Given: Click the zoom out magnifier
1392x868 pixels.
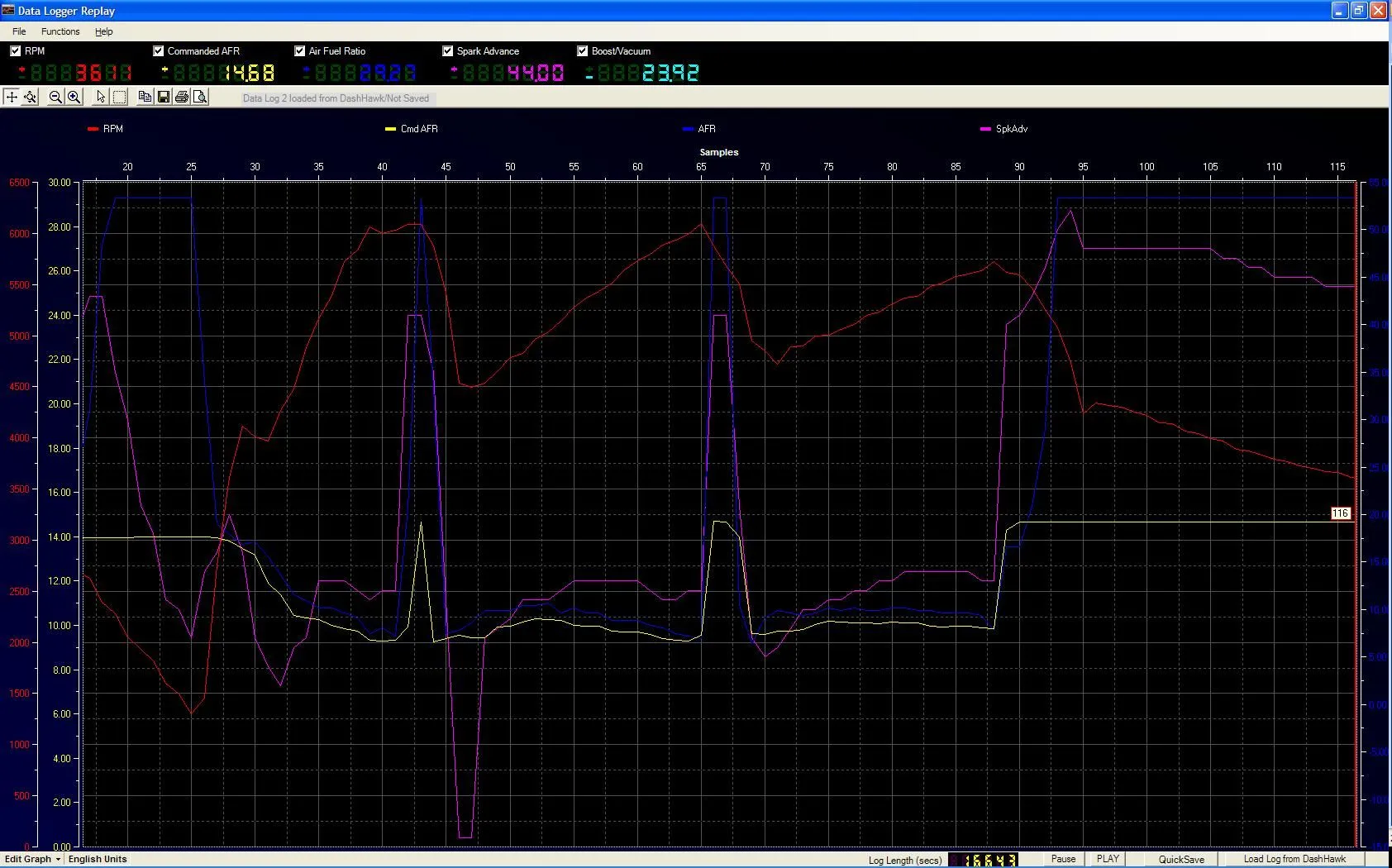Looking at the screenshot, I should click(55, 97).
